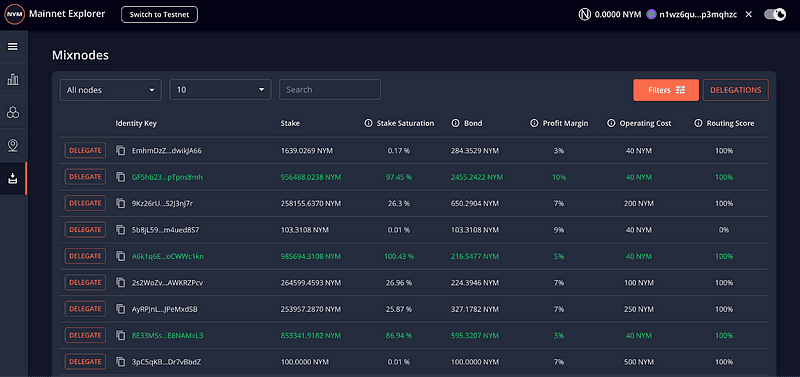Click the Routing Score info icon

pyautogui.click(x=698, y=123)
